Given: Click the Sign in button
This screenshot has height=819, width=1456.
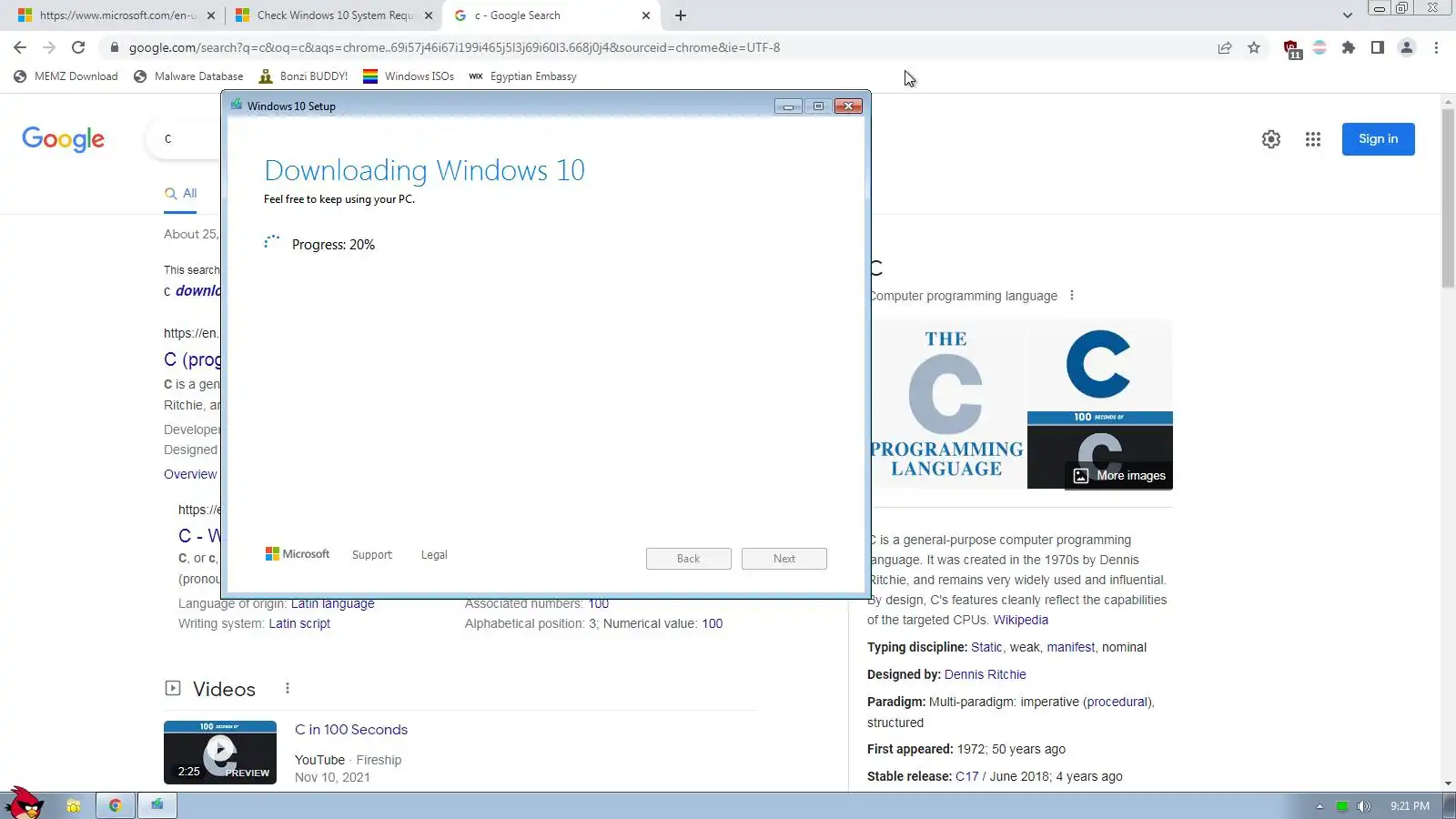Looking at the screenshot, I should [x=1378, y=139].
